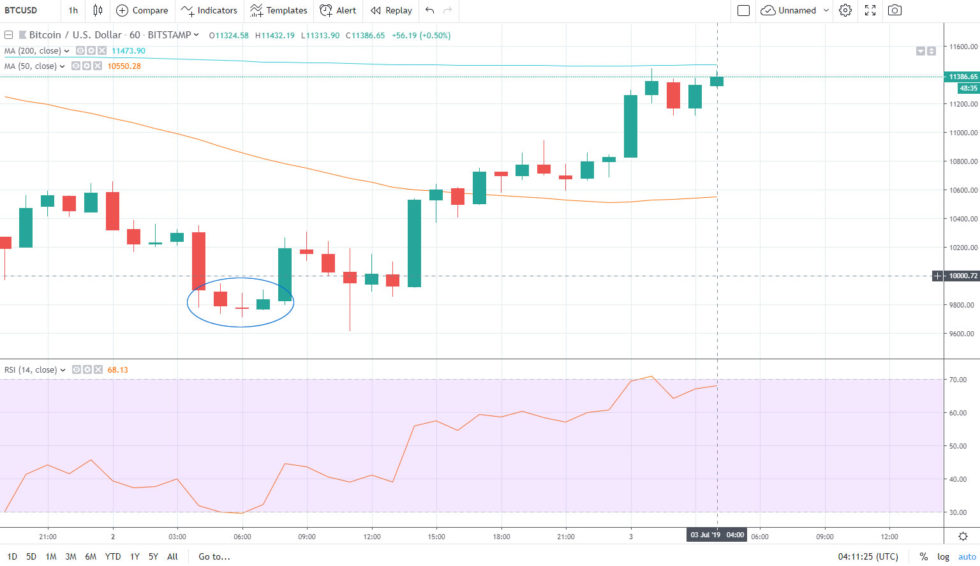Click the C11386.65 close value in legend
This screenshot has width=980, height=566.
(365, 35)
